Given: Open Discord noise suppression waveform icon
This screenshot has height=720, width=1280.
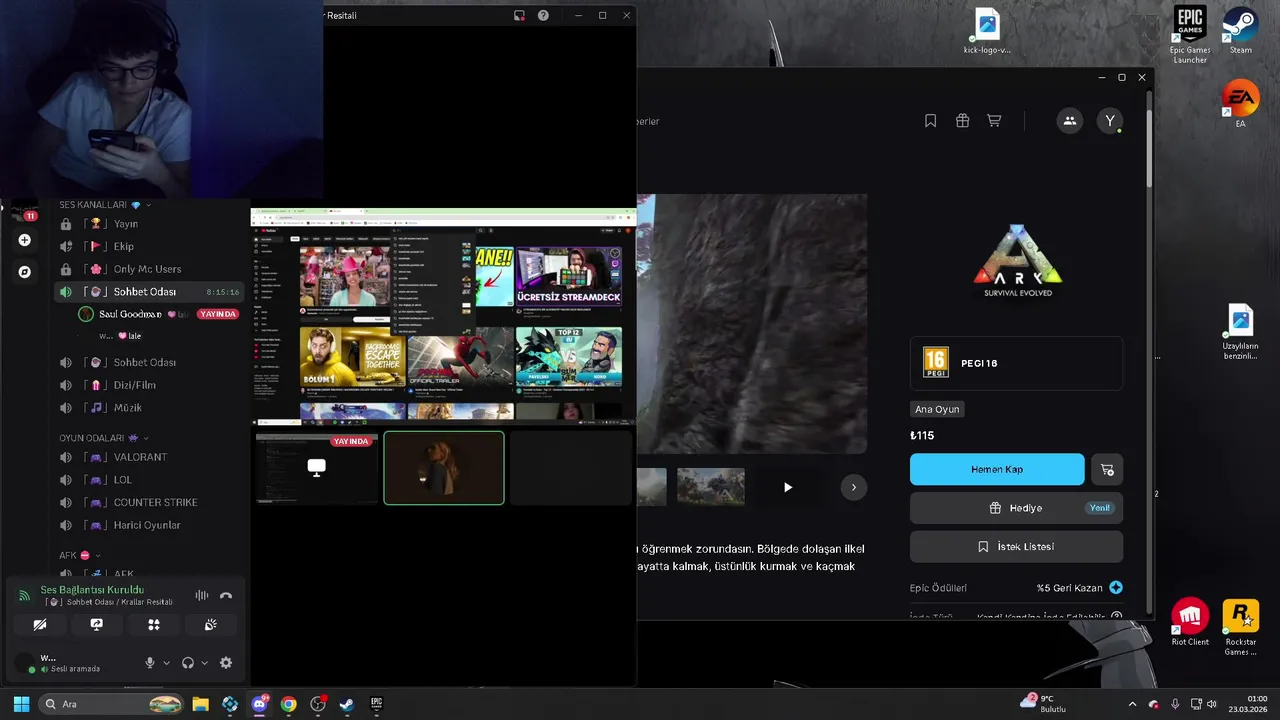Looking at the screenshot, I should 202,596.
